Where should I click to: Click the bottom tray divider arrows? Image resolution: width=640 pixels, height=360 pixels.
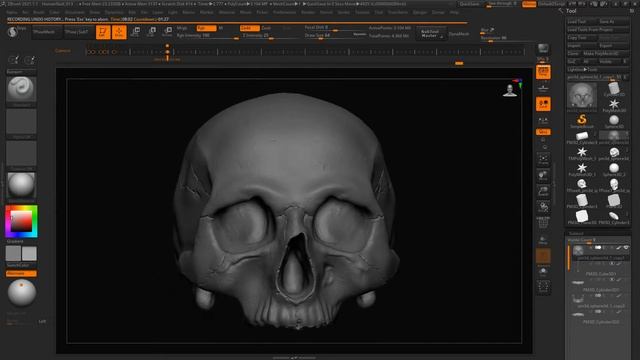[294, 358]
